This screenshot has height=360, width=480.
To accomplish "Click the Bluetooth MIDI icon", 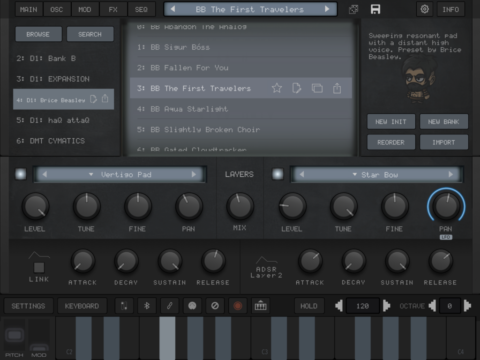I will [147, 306].
